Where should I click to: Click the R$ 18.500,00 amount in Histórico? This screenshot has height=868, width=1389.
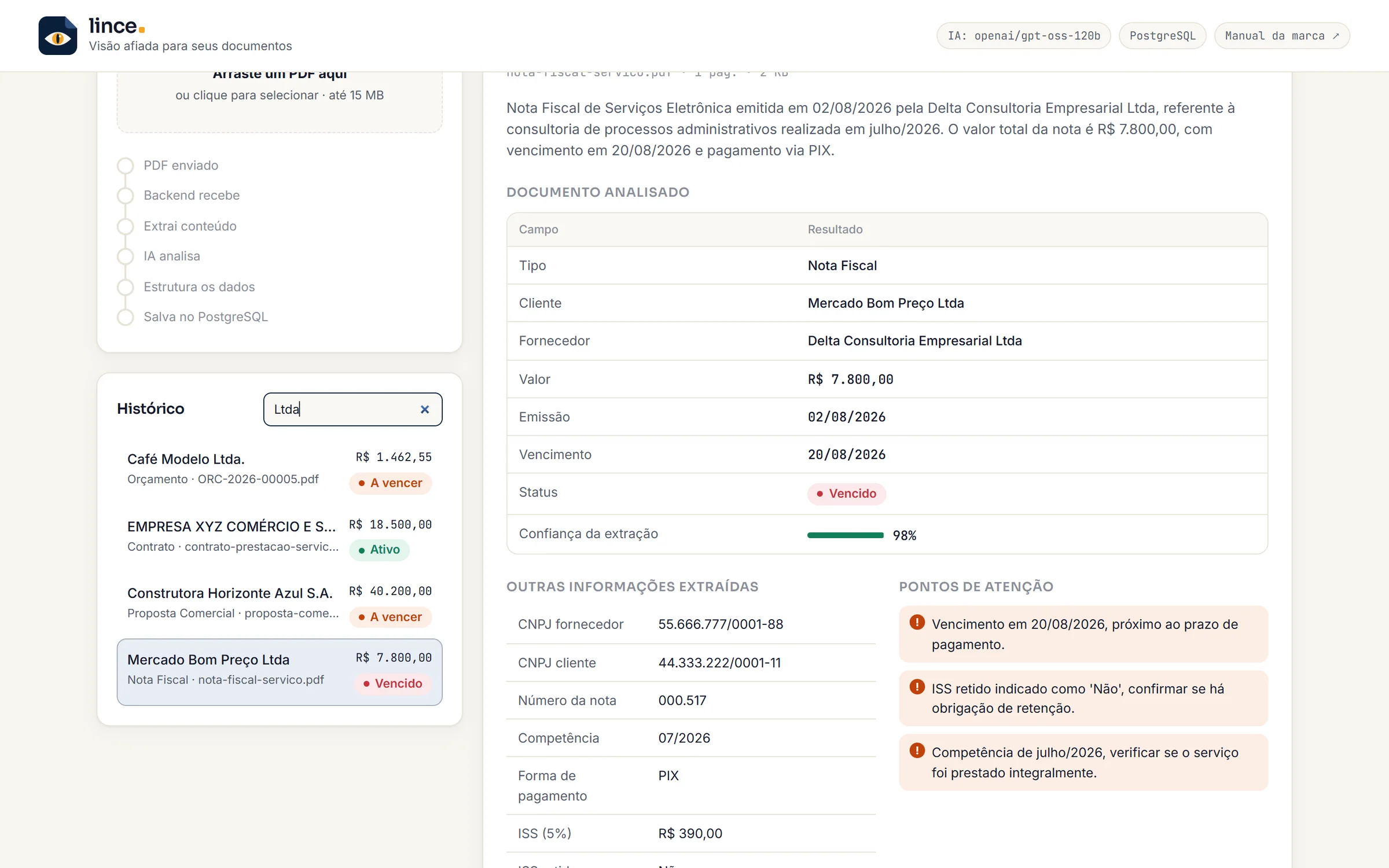point(390,525)
